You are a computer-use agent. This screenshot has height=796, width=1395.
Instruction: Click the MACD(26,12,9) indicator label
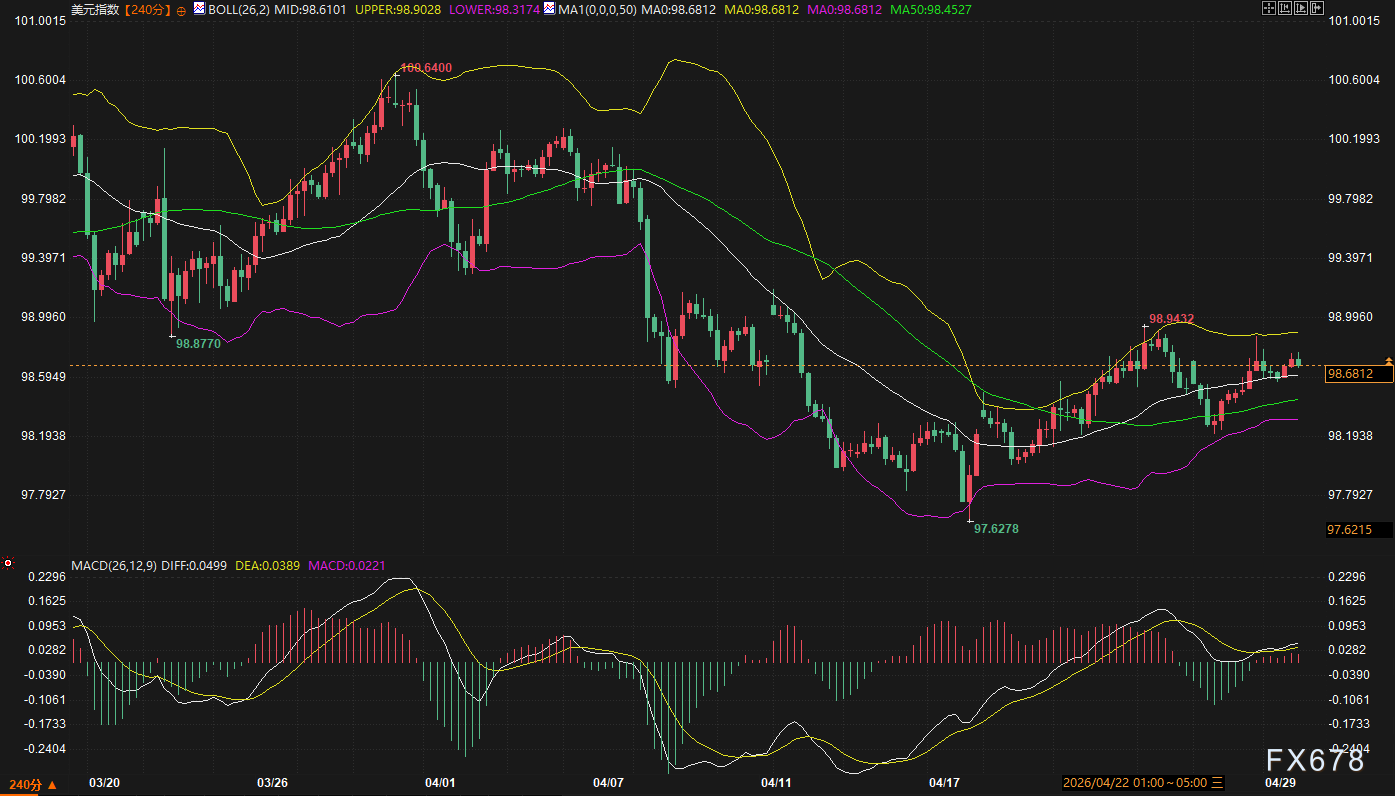coord(112,566)
